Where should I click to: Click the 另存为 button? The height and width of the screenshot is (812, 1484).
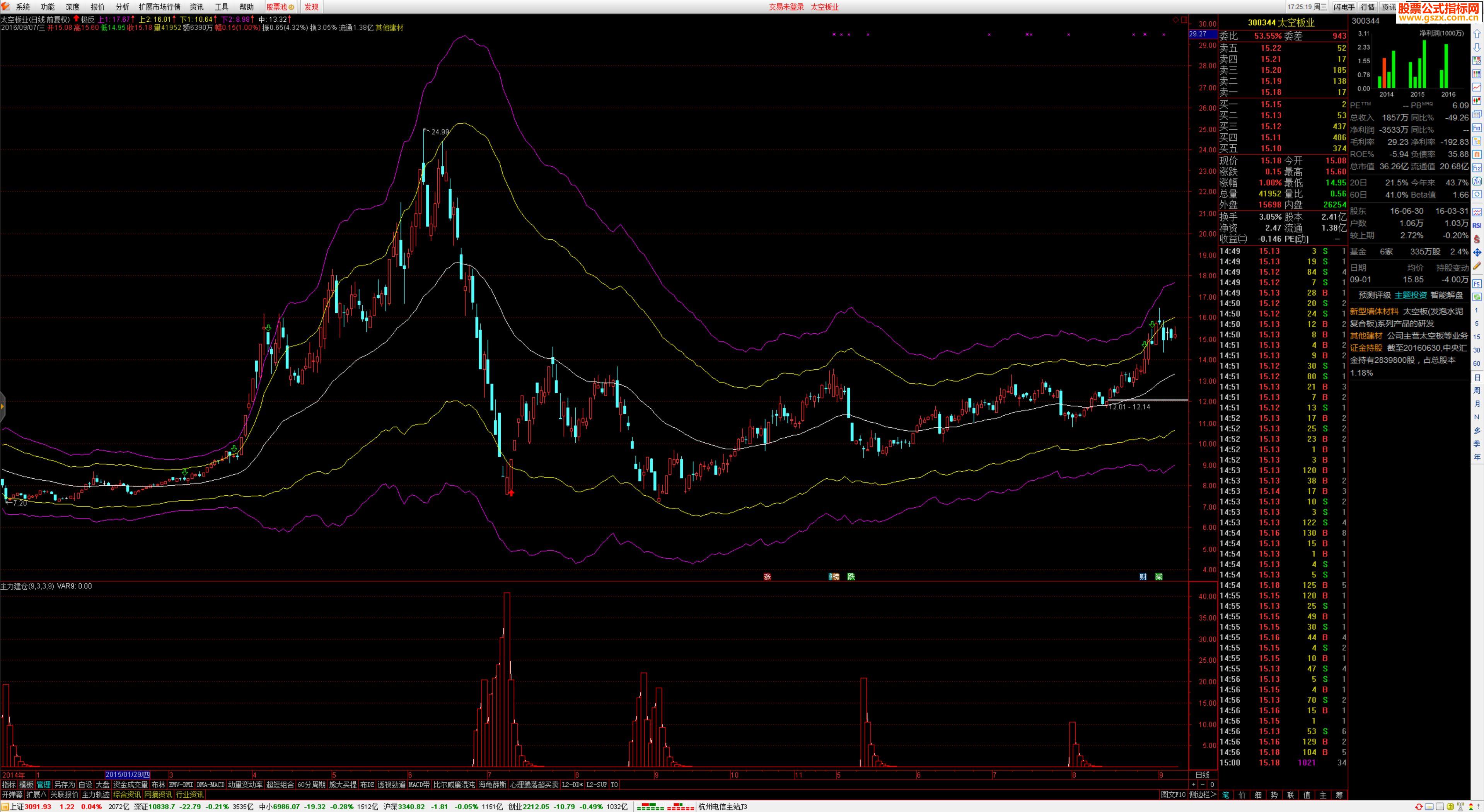(65, 785)
